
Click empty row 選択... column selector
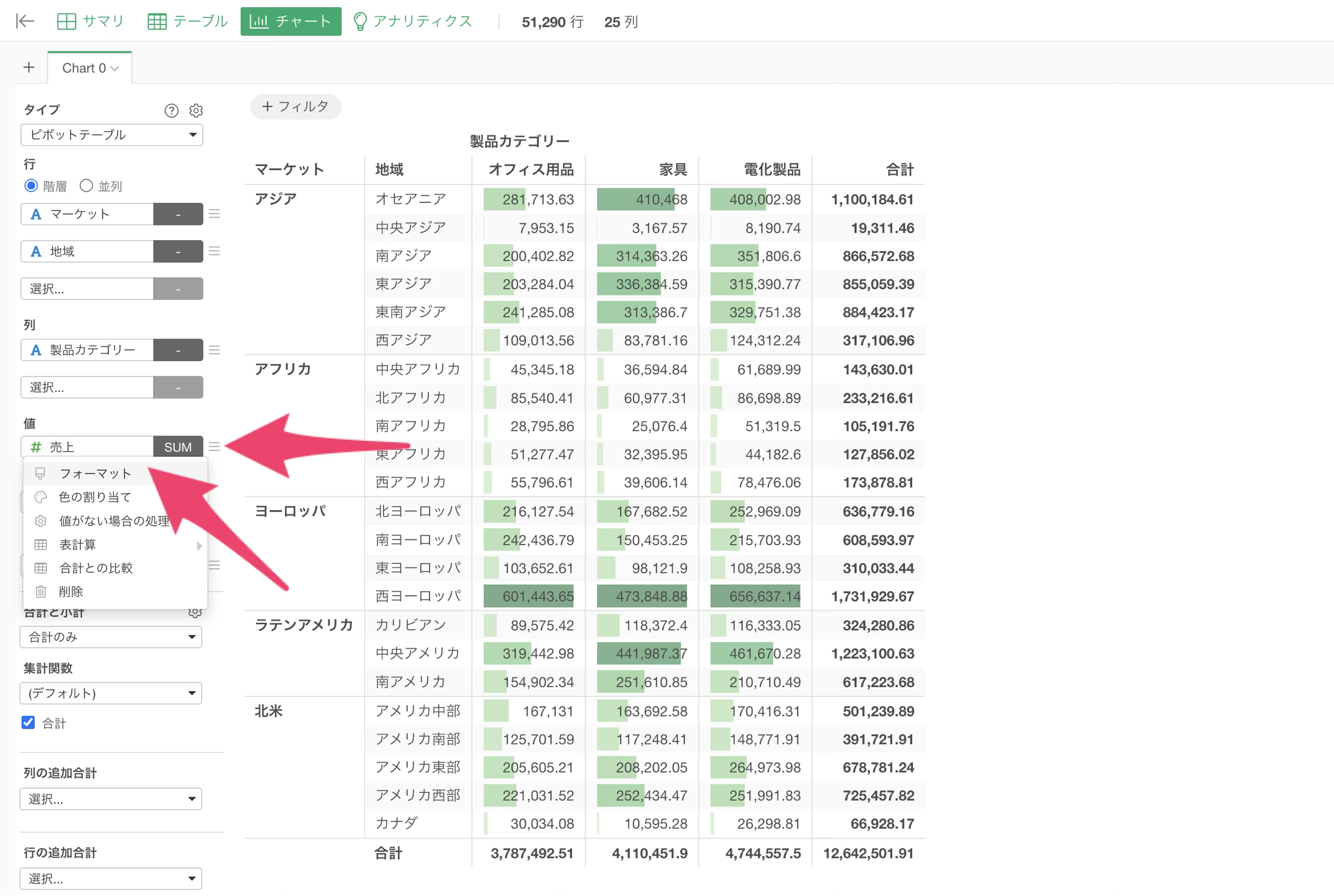(87, 289)
